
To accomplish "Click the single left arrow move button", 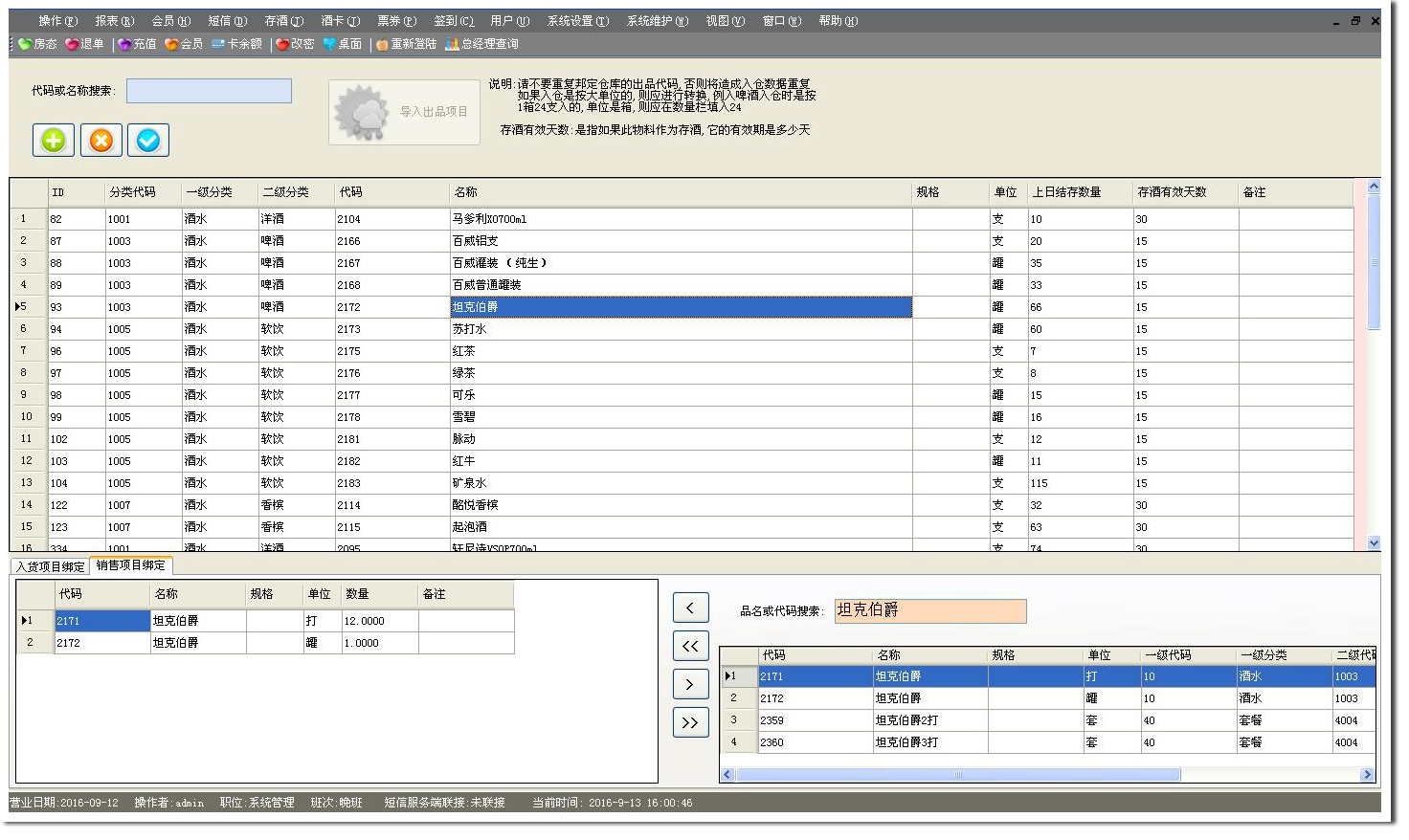I will click(x=690, y=608).
